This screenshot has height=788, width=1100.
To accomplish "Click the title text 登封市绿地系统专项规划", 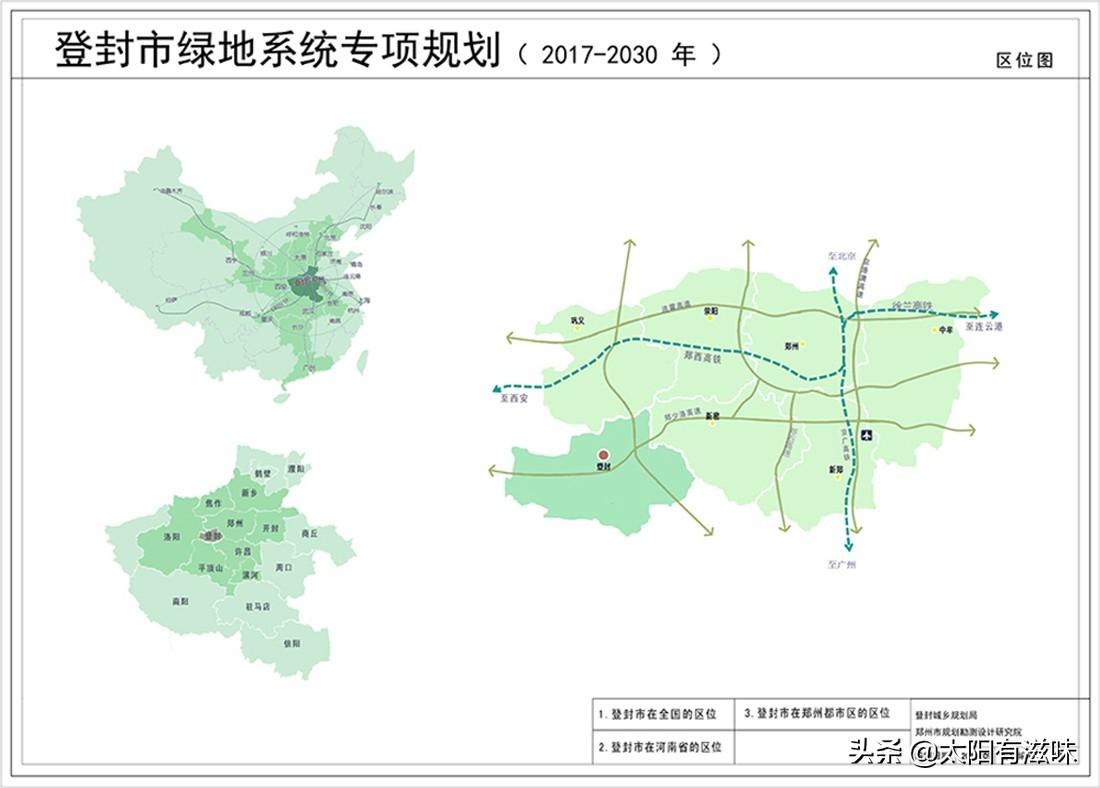I will pyautogui.click(x=278, y=50).
